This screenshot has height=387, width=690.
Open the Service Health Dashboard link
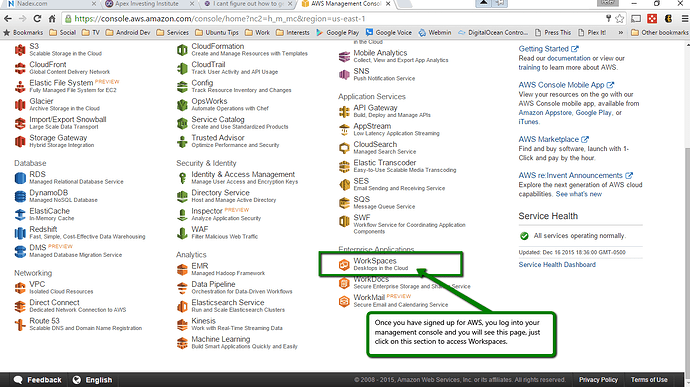tap(557, 265)
